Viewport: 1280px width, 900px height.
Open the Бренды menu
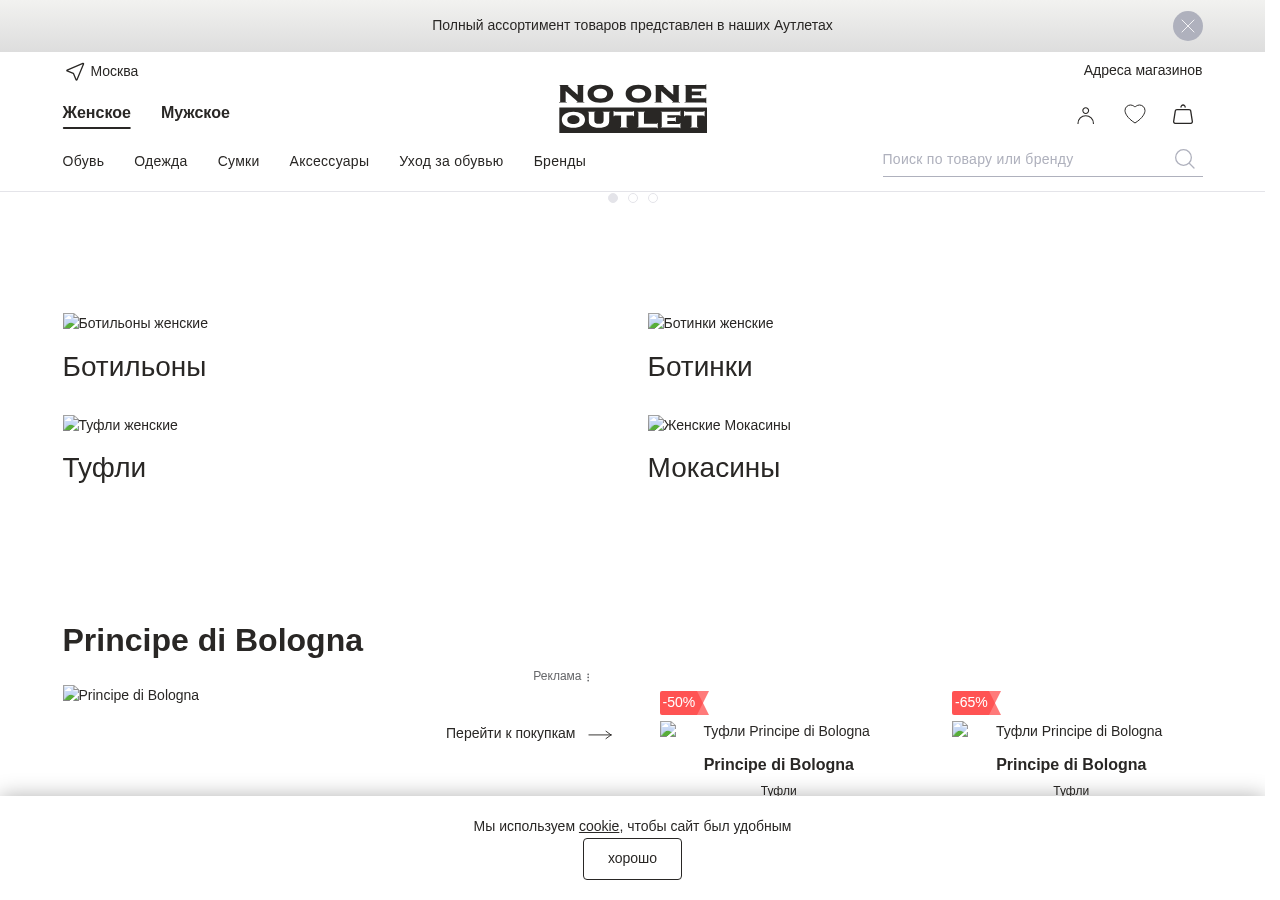tap(560, 161)
